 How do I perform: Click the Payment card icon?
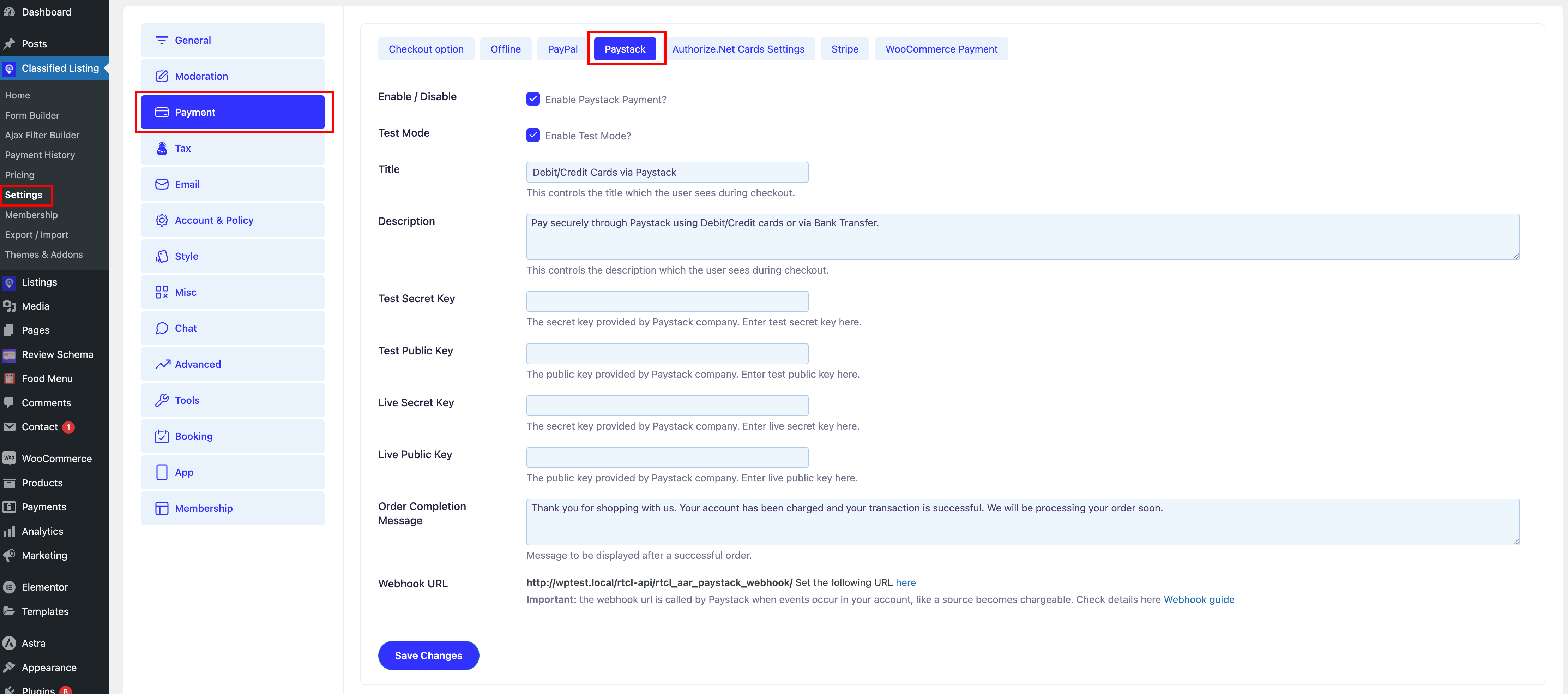[x=161, y=112]
